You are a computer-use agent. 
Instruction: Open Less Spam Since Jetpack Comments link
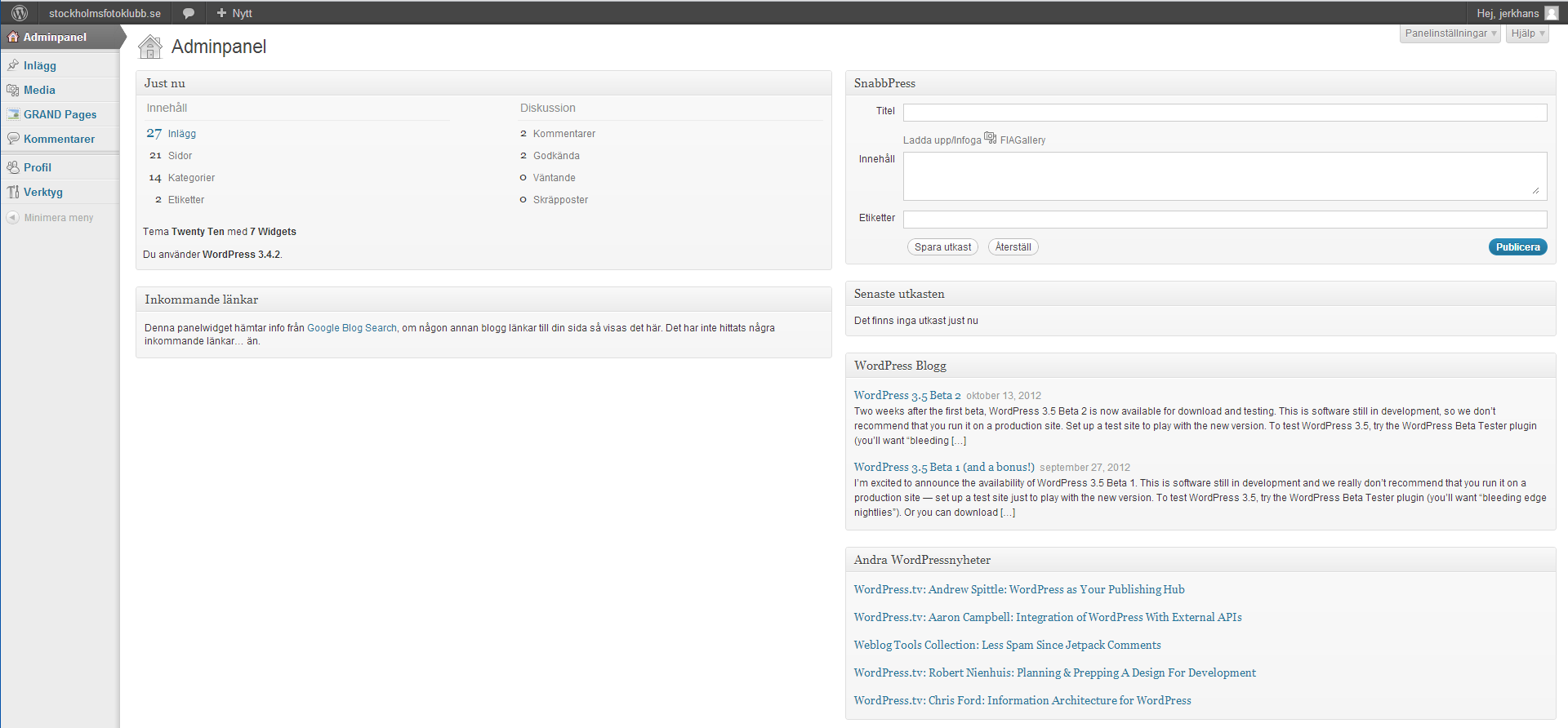click(1007, 645)
